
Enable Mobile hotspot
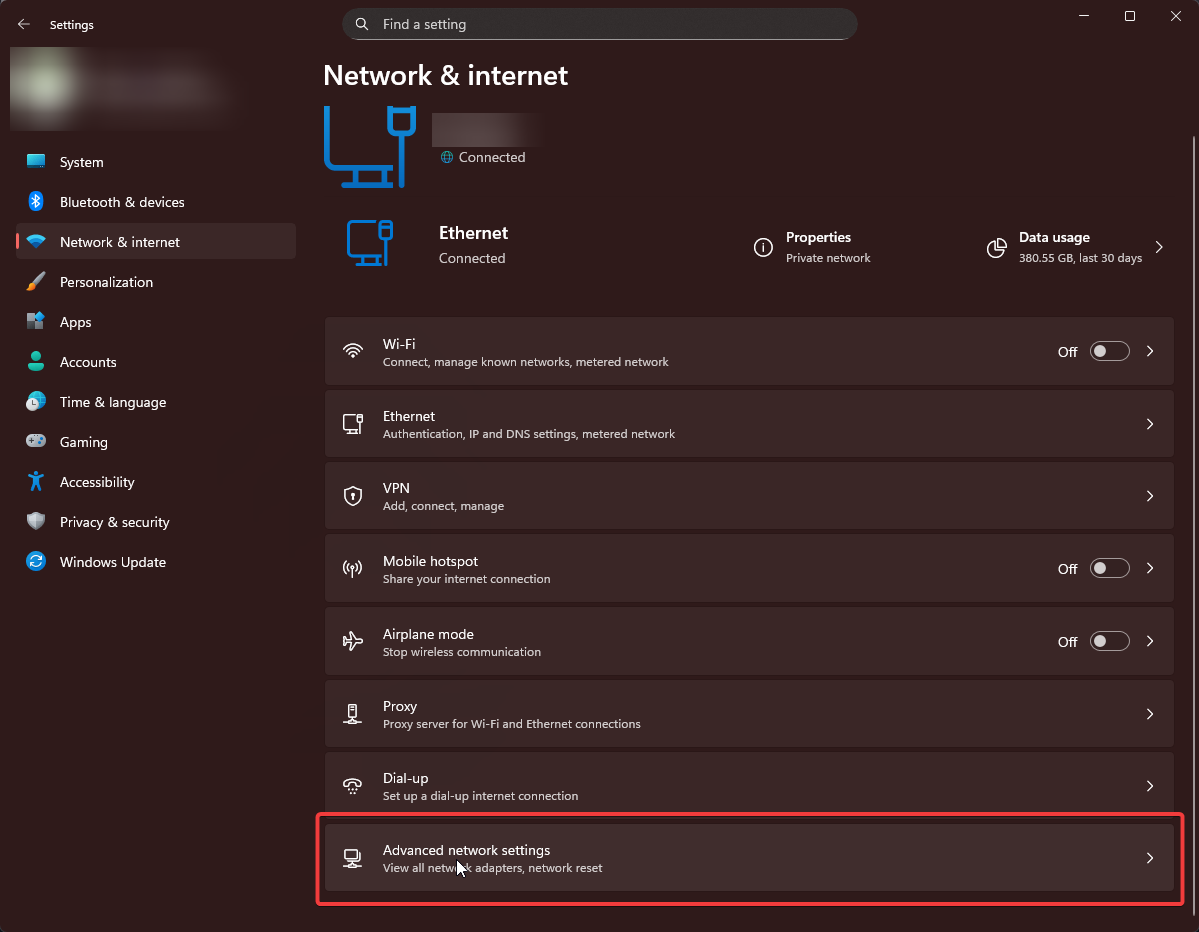1109,568
